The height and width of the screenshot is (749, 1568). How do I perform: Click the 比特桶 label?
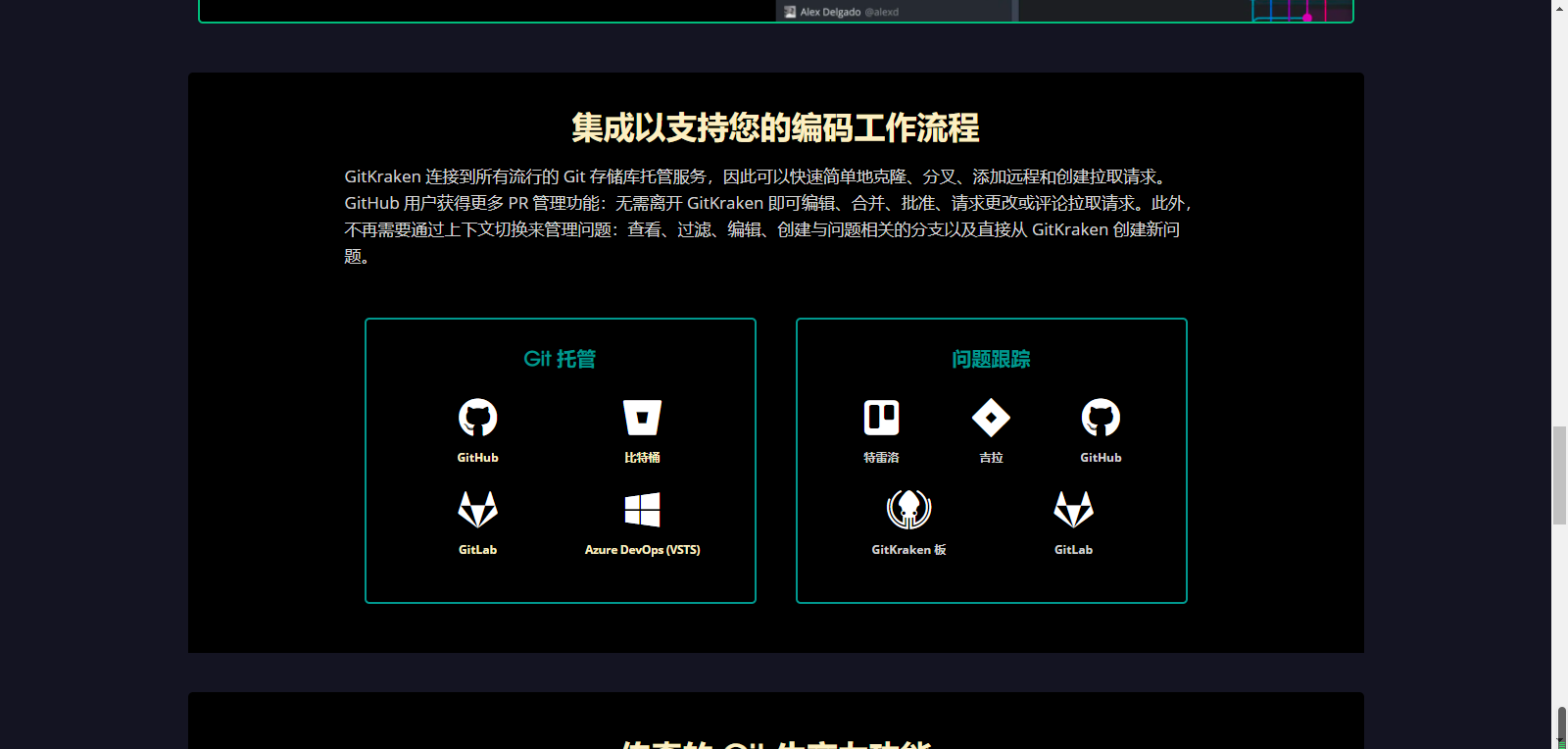click(643, 458)
